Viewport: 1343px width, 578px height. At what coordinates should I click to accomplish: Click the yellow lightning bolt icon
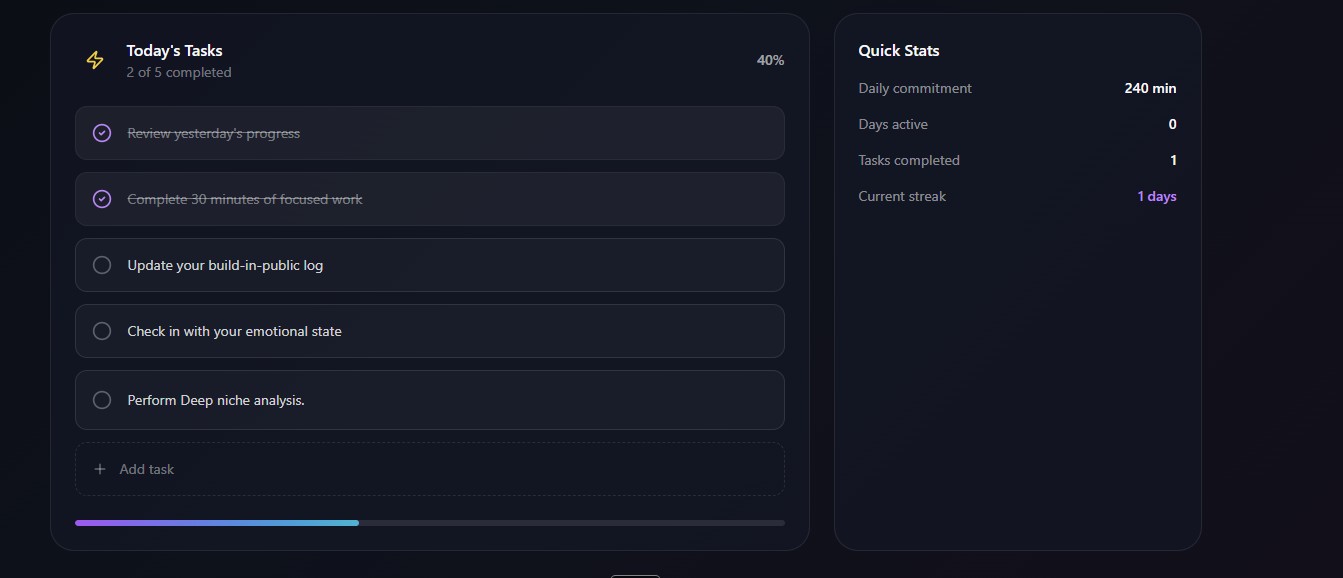click(x=95, y=60)
